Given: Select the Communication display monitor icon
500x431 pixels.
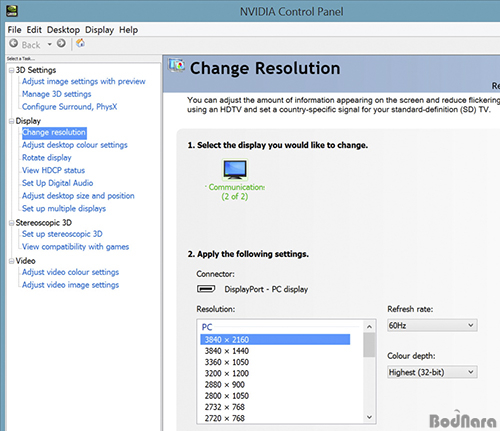Looking at the screenshot, I should tap(235, 169).
